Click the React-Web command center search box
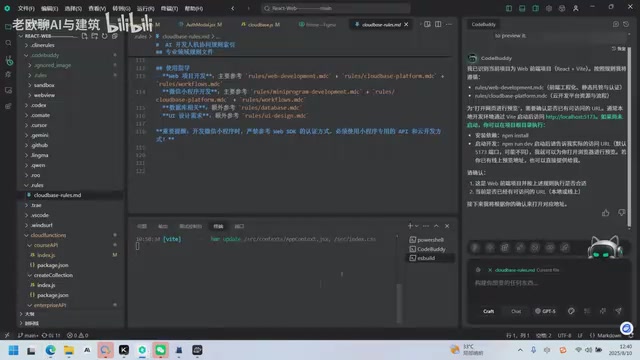 click(336, 8)
